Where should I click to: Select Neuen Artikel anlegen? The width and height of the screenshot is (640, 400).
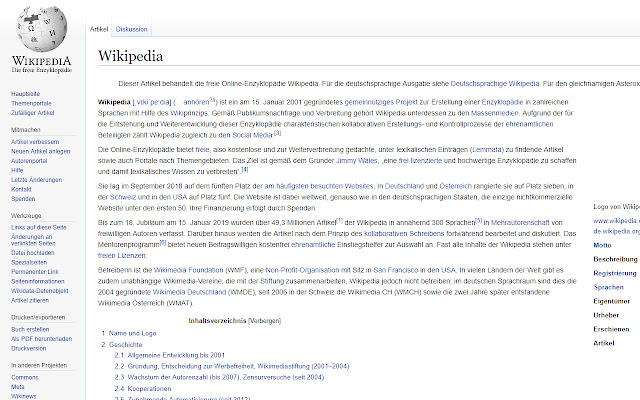(40, 151)
